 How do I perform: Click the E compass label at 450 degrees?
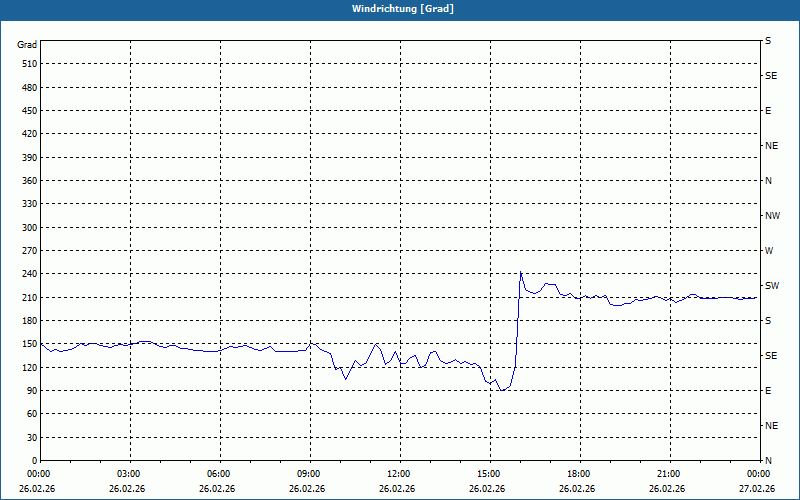(768, 111)
